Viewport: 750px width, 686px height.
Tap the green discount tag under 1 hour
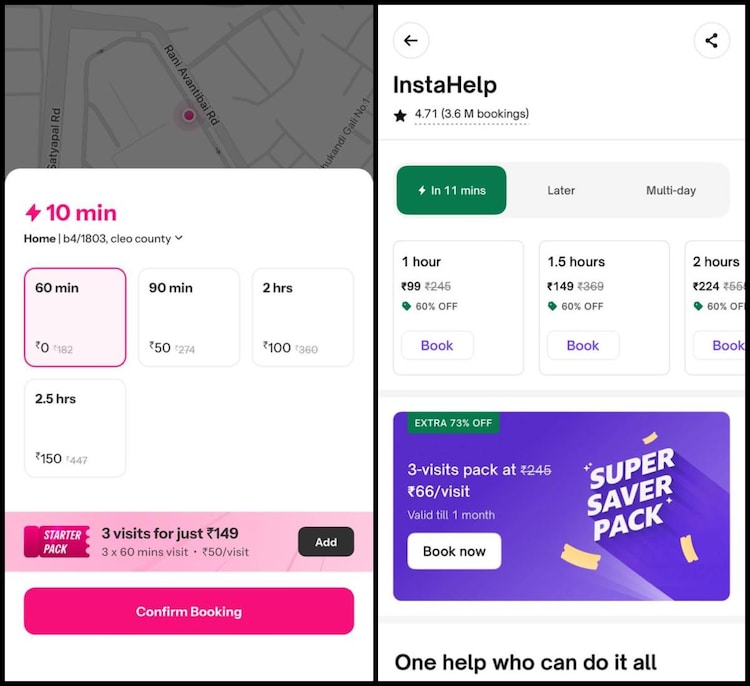407,306
